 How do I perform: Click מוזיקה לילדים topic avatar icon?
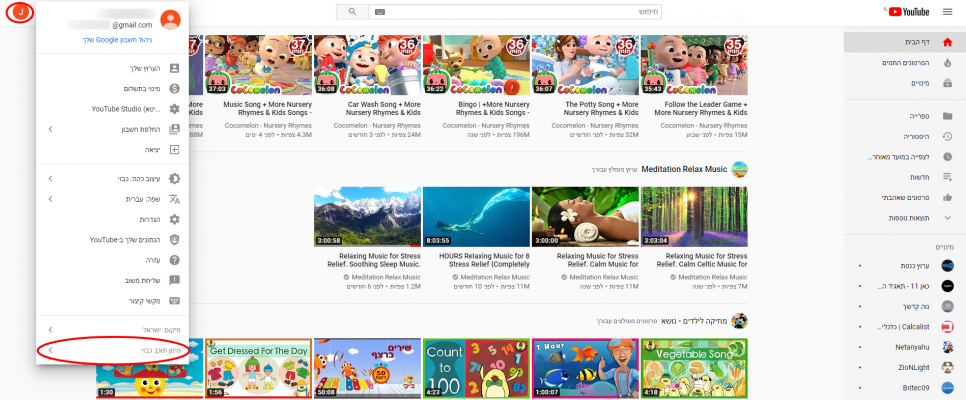pyautogui.click(x=739, y=320)
